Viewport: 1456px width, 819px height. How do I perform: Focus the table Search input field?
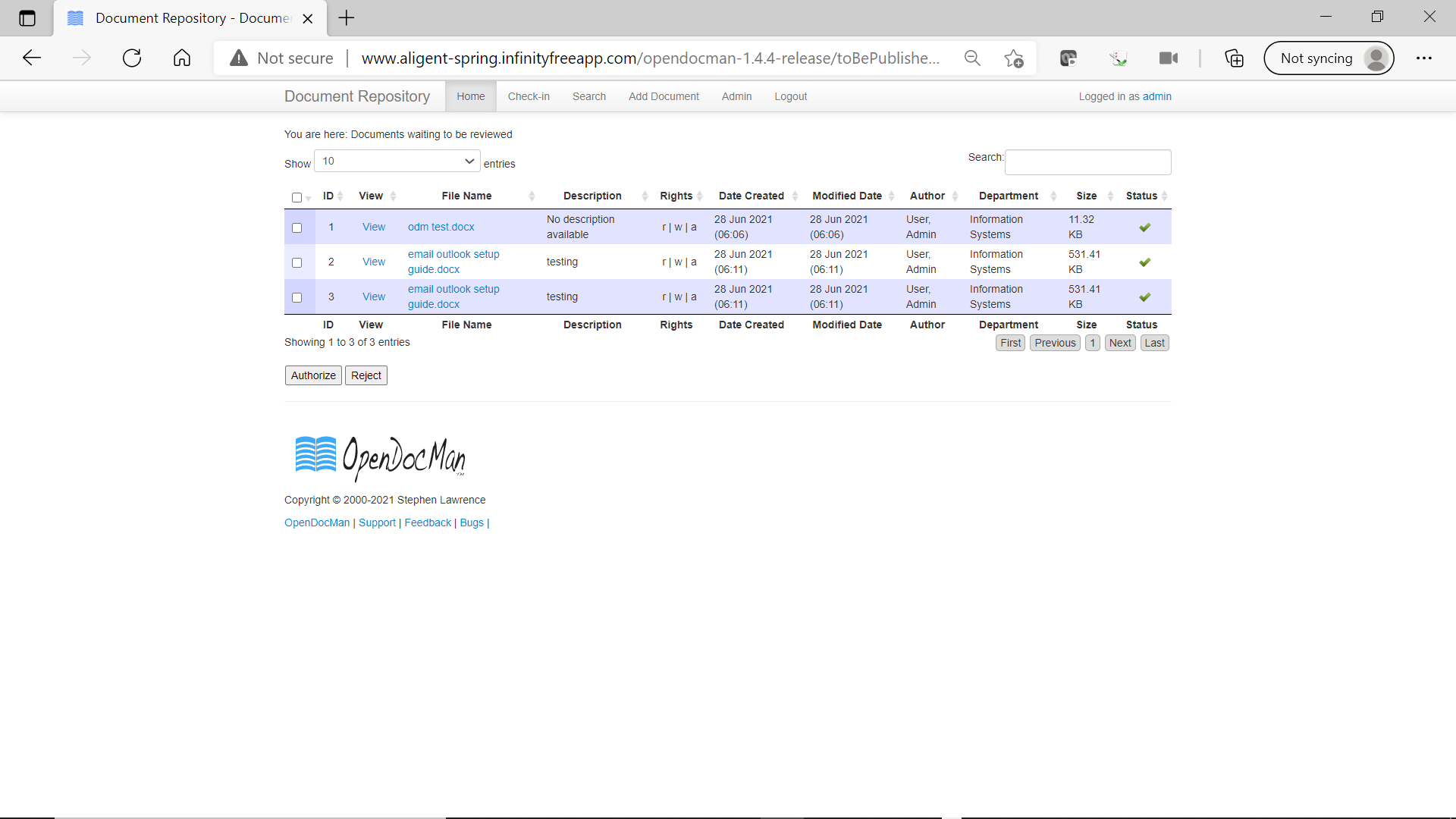point(1087,162)
